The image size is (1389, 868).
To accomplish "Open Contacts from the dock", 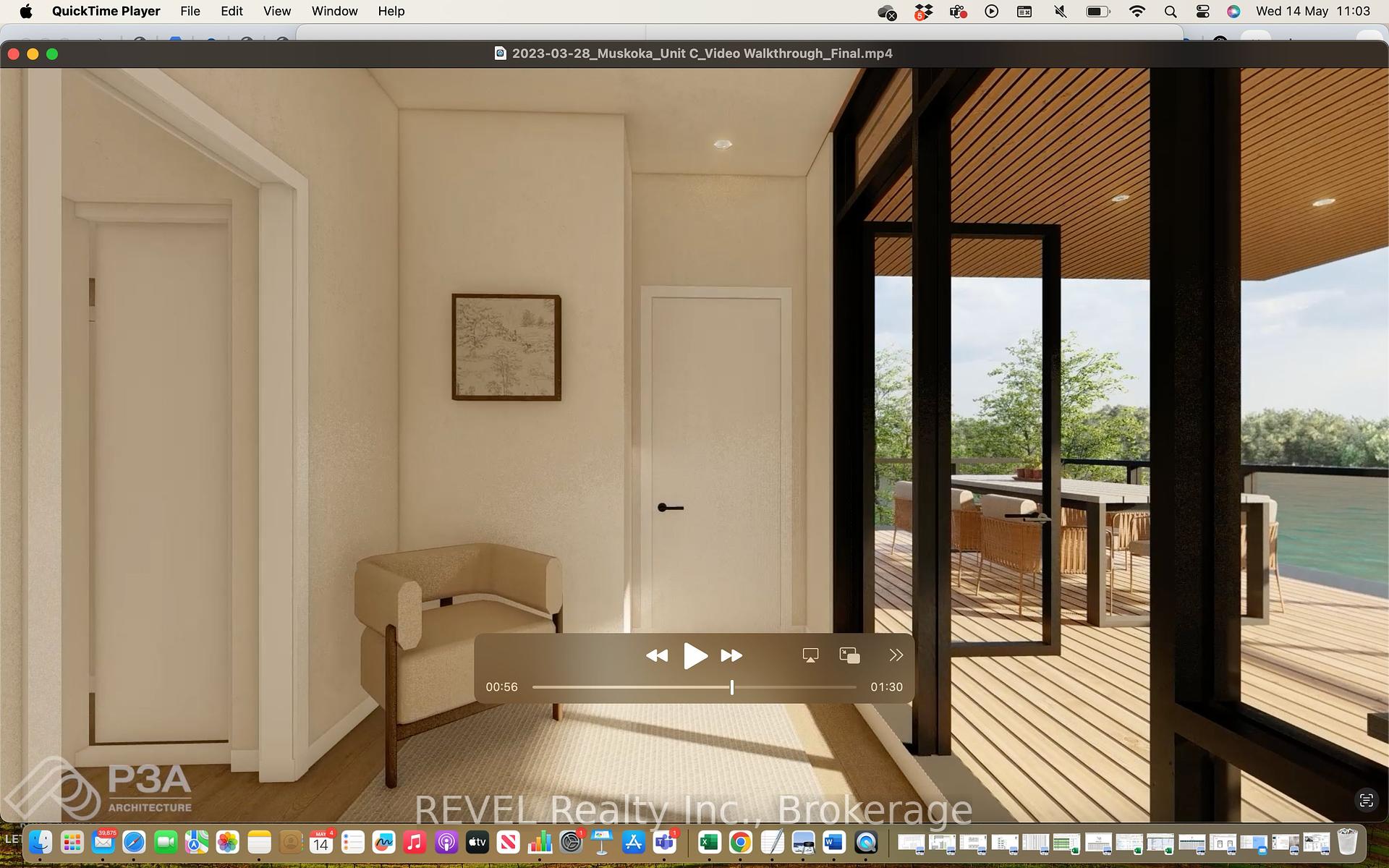I will [291, 842].
